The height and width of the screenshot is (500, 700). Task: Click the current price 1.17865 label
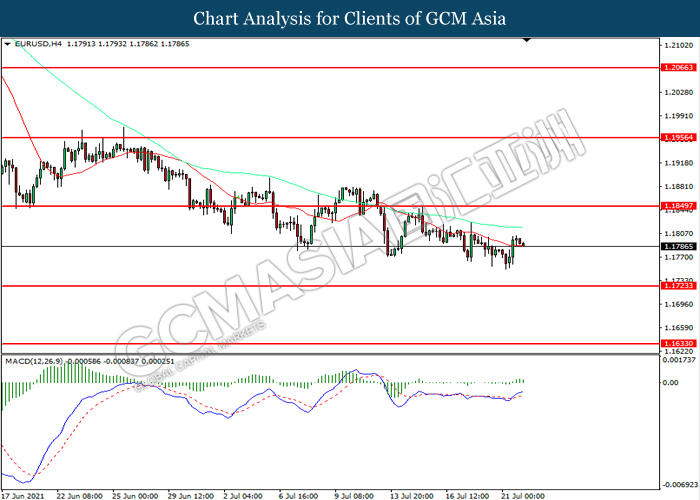click(x=678, y=246)
